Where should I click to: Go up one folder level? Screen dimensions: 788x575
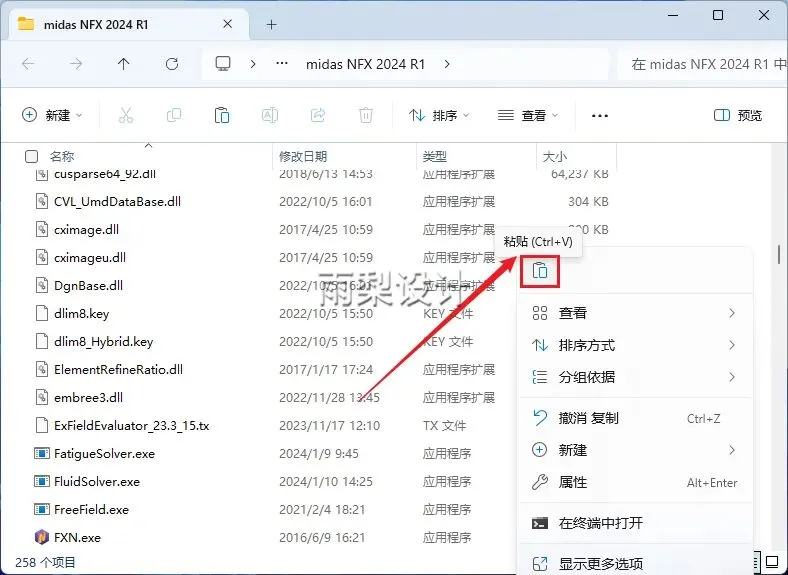(x=124, y=64)
